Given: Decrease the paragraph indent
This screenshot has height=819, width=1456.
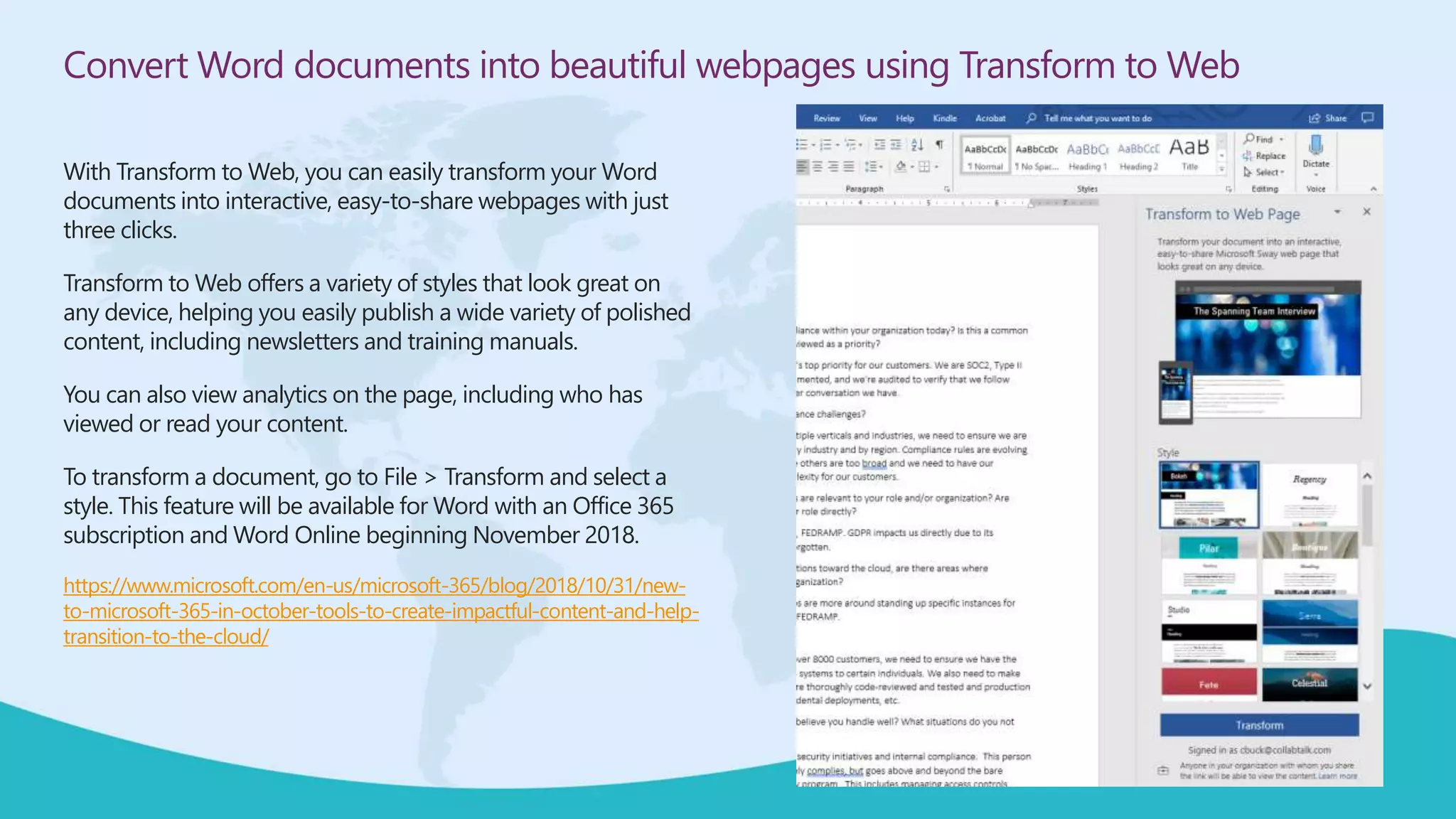Looking at the screenshot, I should (879, 145).
